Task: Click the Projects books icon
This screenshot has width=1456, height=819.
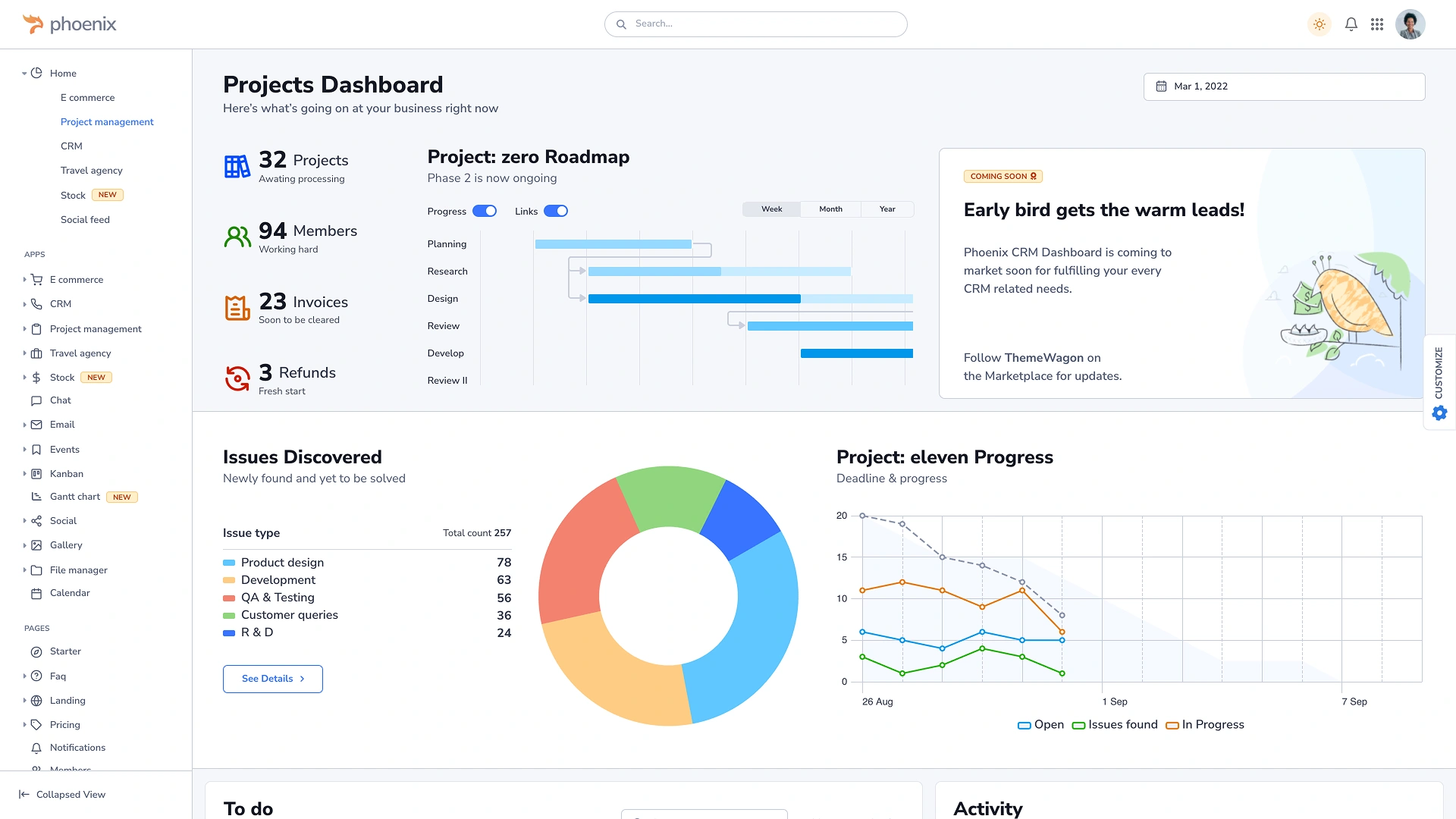Action: 237,167
